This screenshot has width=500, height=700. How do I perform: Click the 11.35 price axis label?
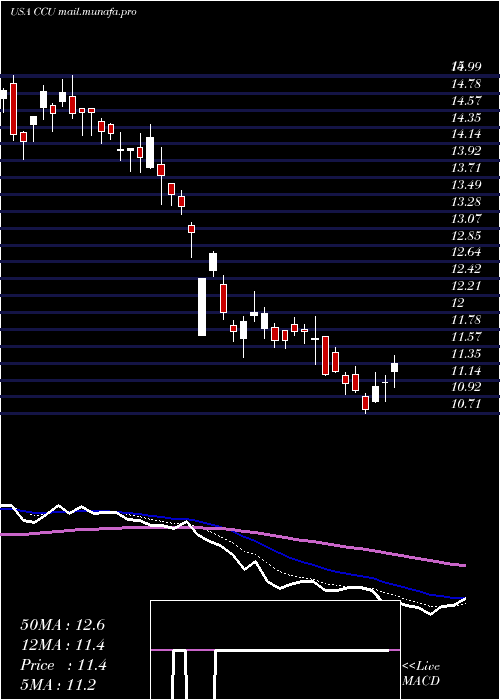click(x=466, y=354)
